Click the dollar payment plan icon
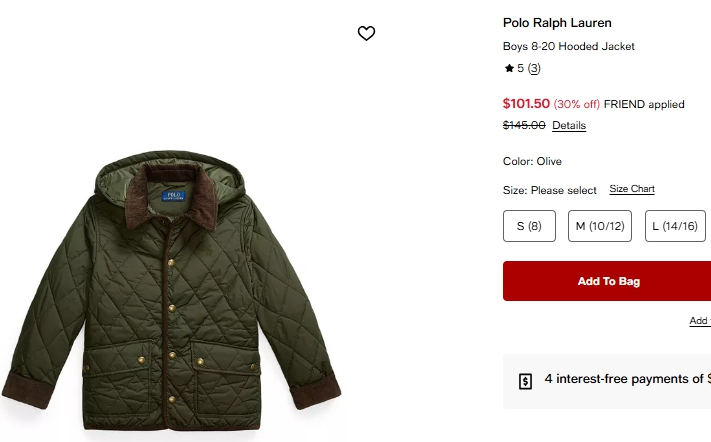This screenshot has width=711, height=442. coord(526,381)
